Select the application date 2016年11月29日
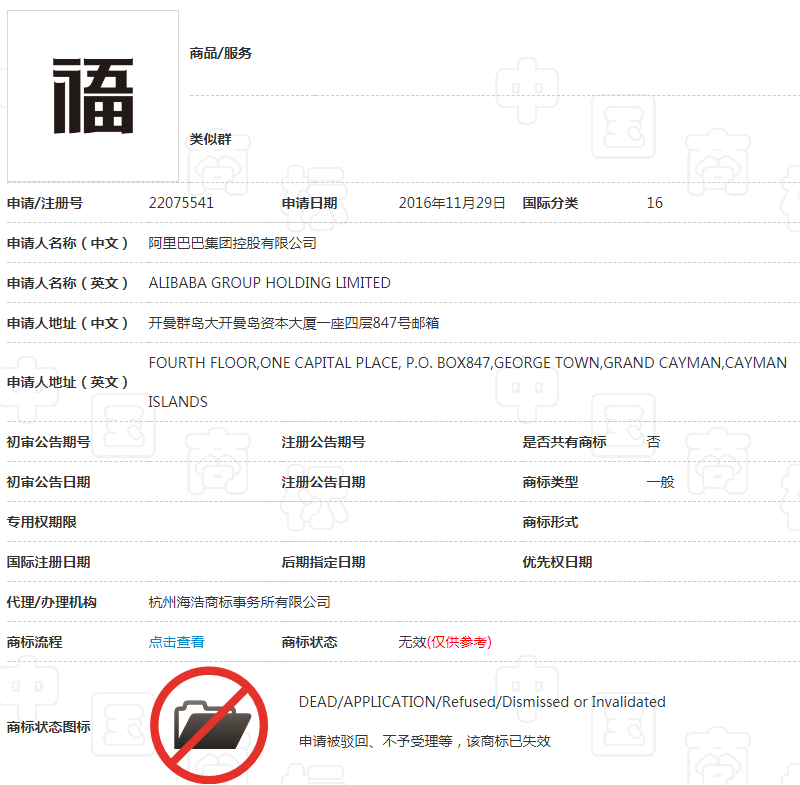800x785 pixels. point(452,203)
